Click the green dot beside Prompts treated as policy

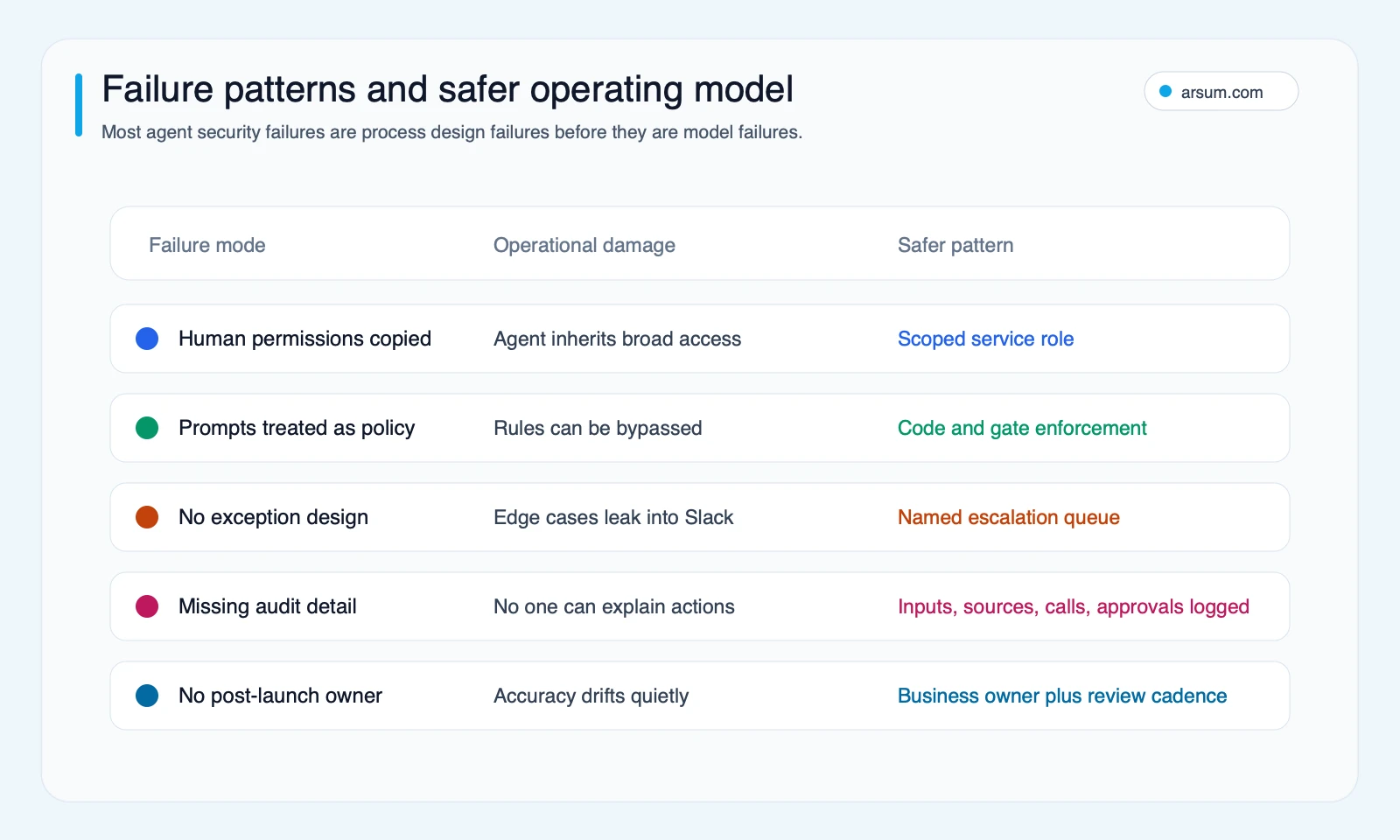[x=147, y=428]
